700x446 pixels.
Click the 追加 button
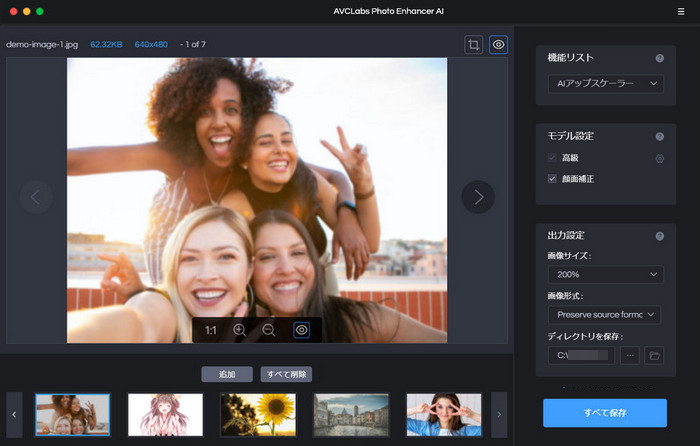[x=227, y=374]
